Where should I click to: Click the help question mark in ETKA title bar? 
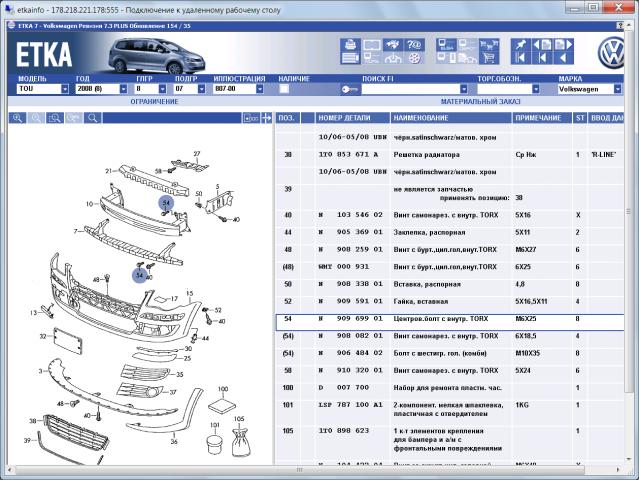(x=620, y=26)
